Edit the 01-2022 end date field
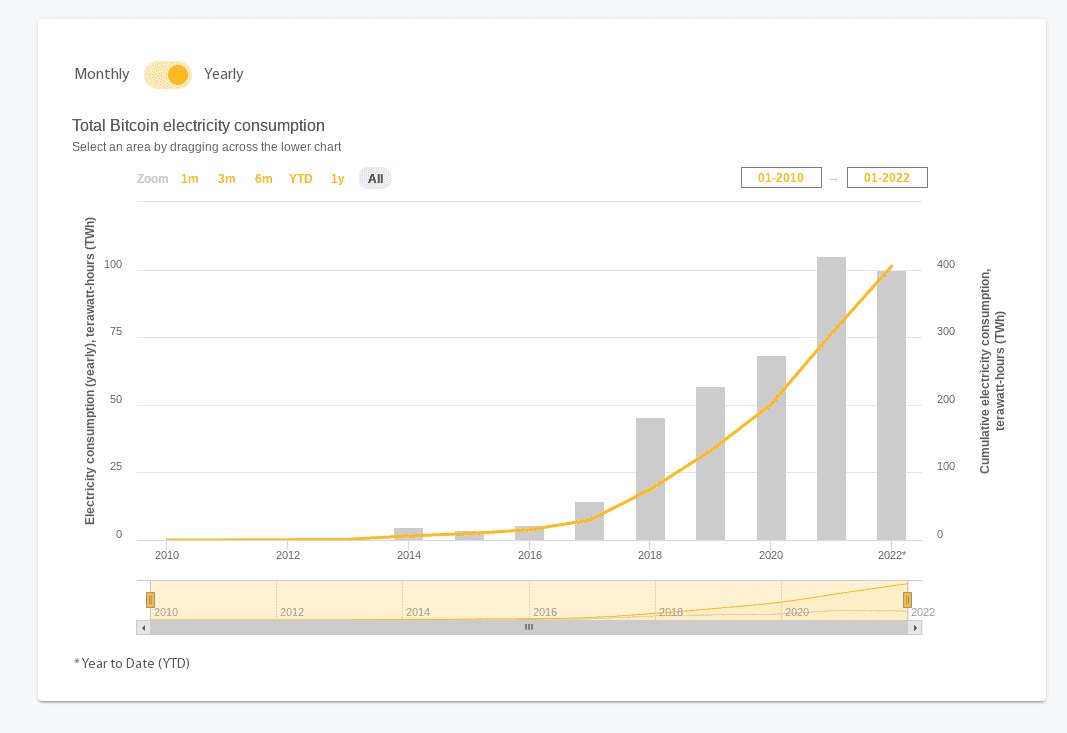The height and width of the screenshot is (733, 1067). (887, 178)
